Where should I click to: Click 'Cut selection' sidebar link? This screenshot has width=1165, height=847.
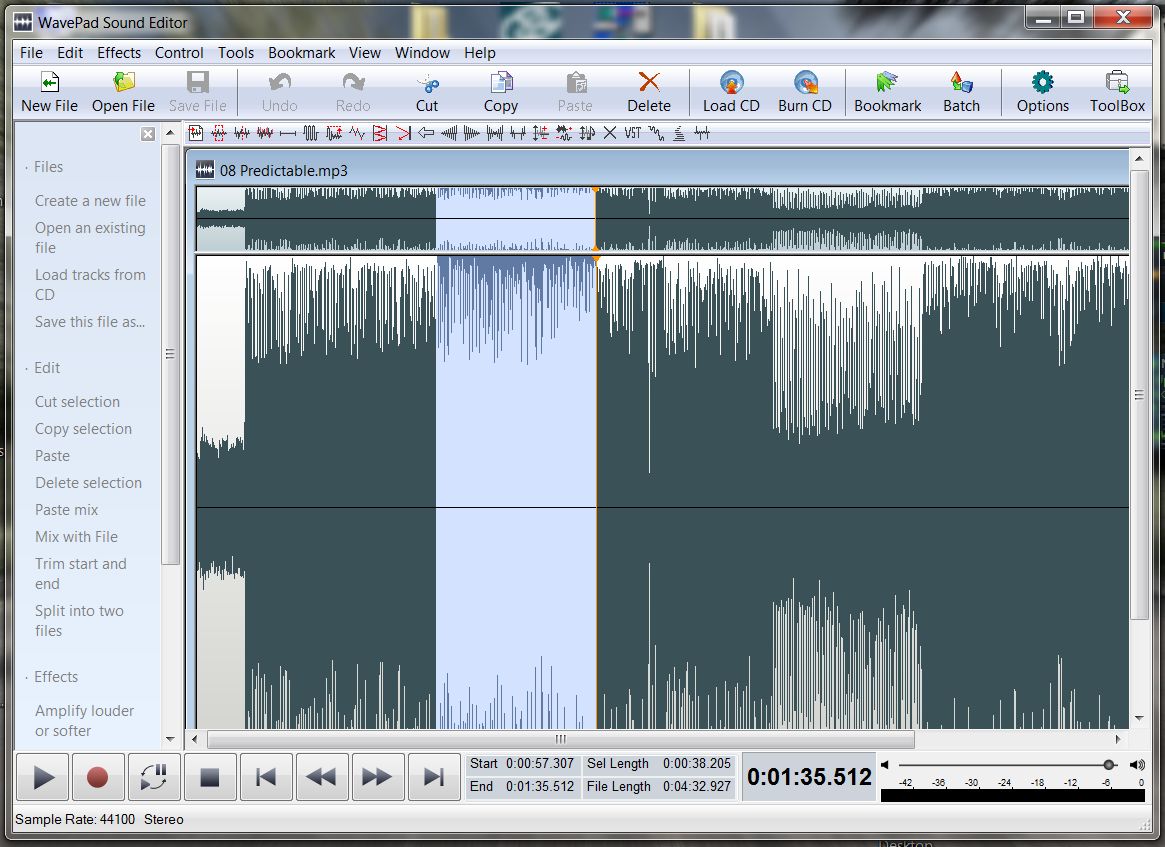(77, 402)
